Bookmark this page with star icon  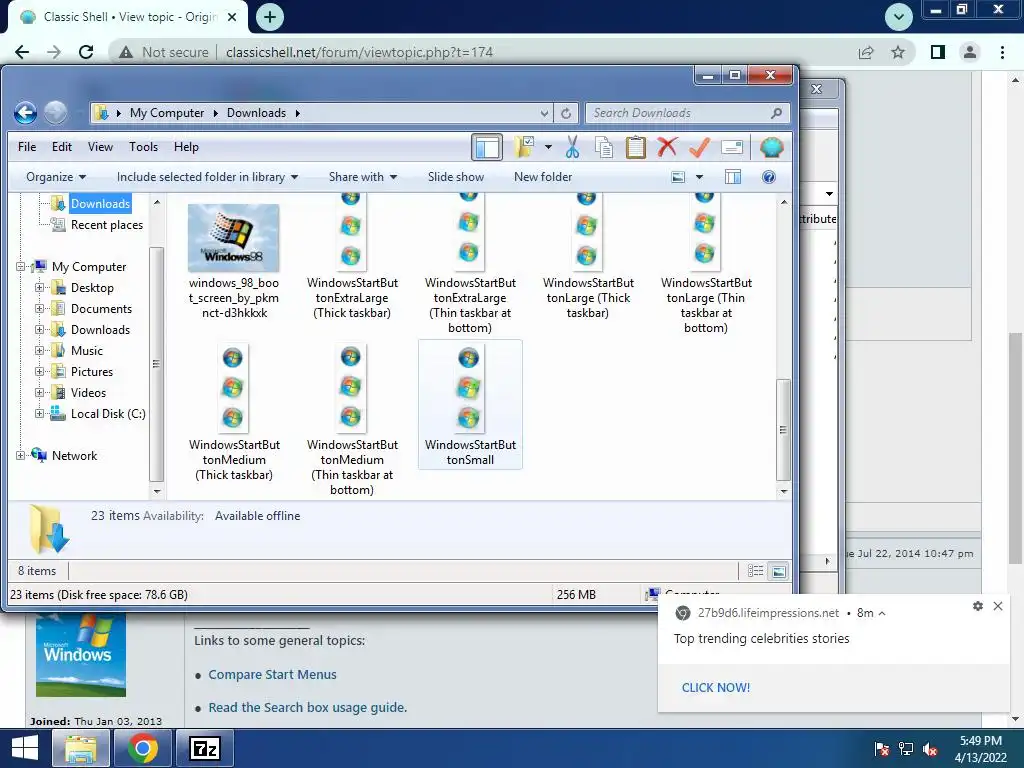(898, 52)
